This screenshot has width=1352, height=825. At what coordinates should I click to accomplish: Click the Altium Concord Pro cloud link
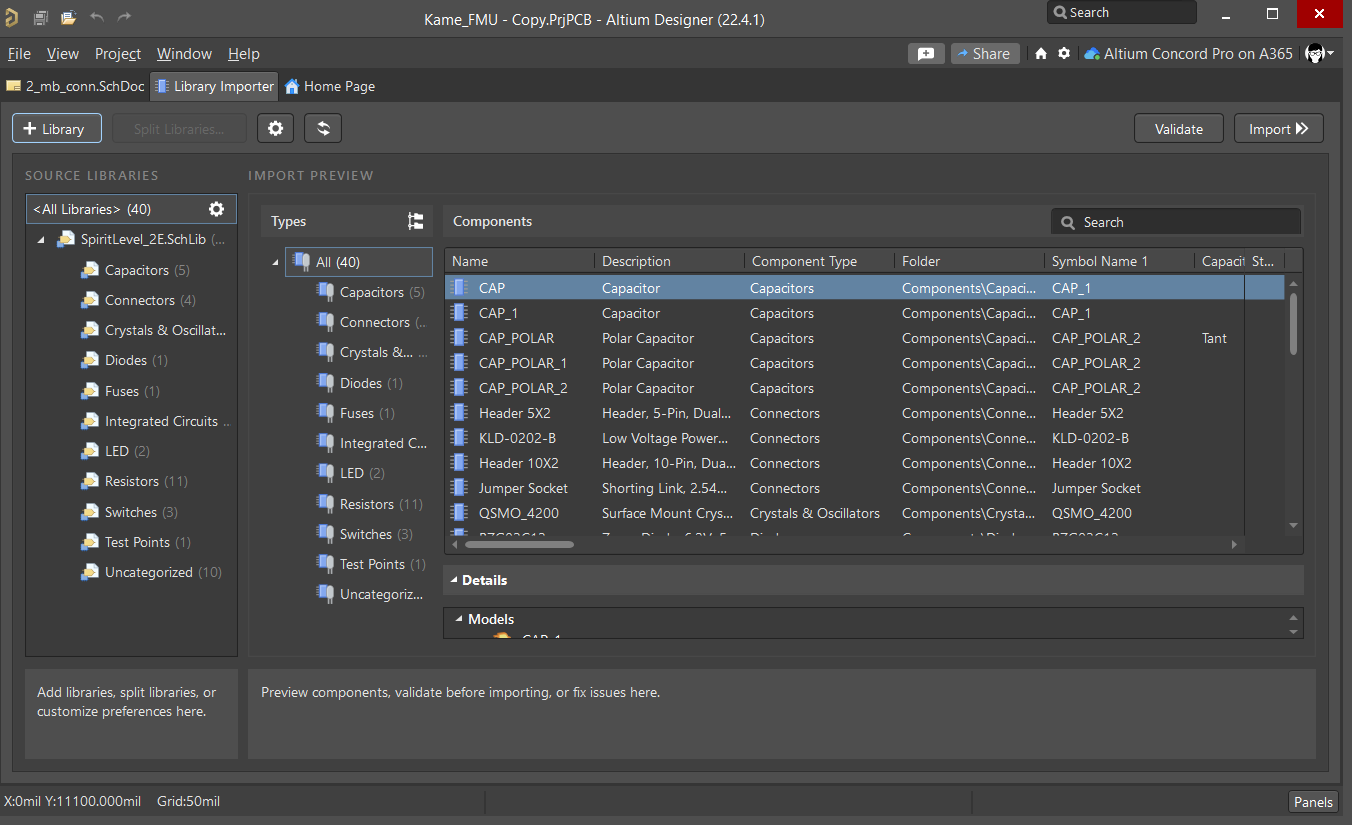[1188, 53]
